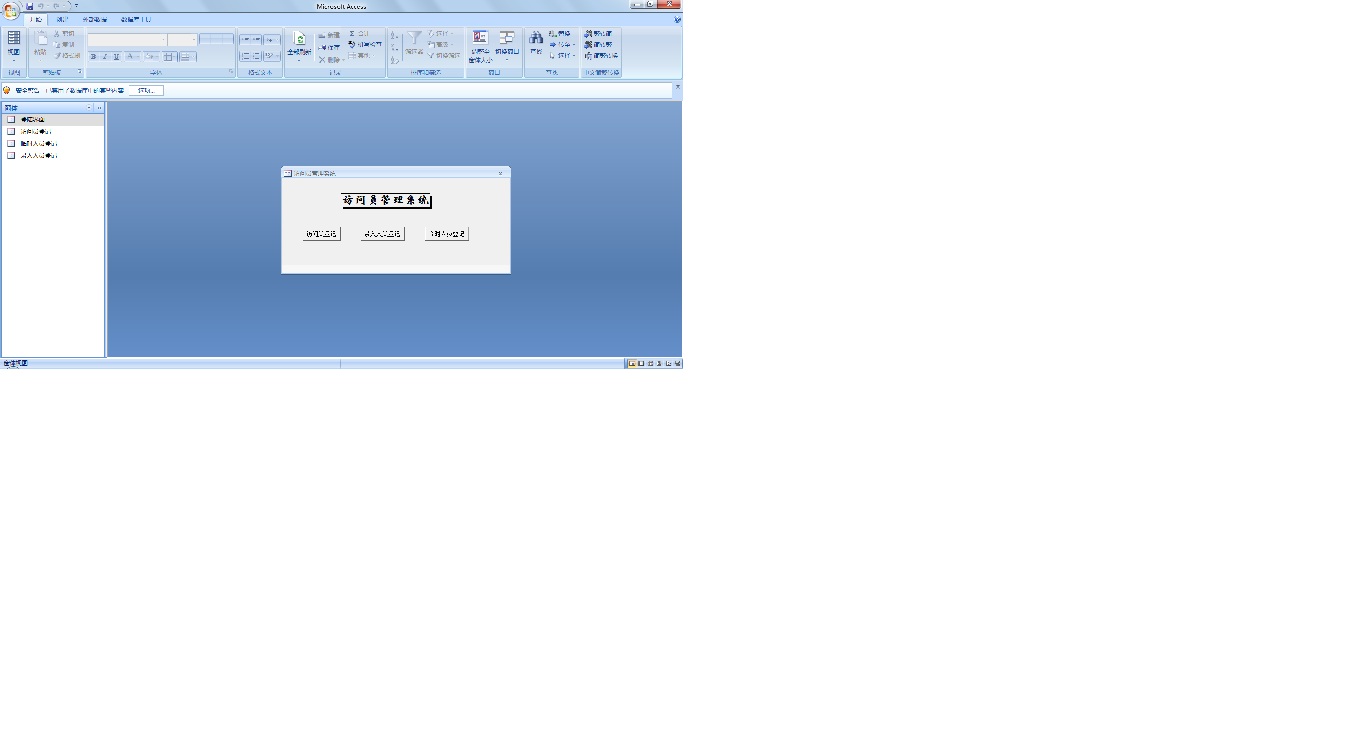Click 简繁转换 (Chinese Conversion) options
The image size is (1366, 738).
click(601, 56)
